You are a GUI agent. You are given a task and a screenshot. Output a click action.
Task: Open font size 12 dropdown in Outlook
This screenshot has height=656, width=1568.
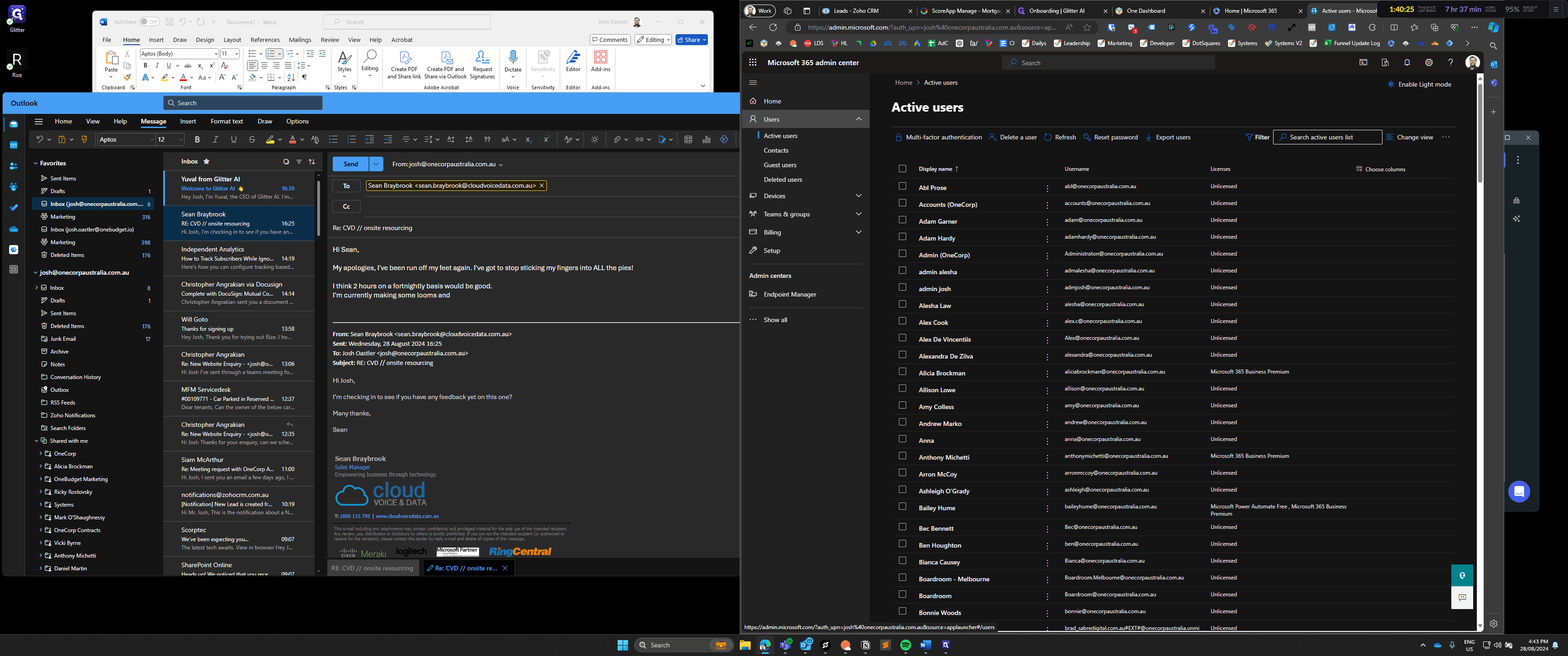181,140
